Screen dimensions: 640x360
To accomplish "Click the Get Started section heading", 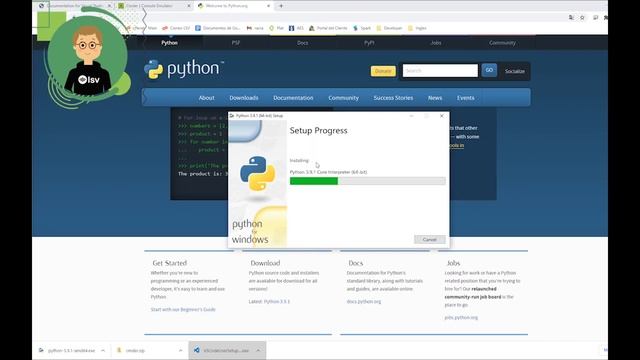I will [x=169, y=263].
